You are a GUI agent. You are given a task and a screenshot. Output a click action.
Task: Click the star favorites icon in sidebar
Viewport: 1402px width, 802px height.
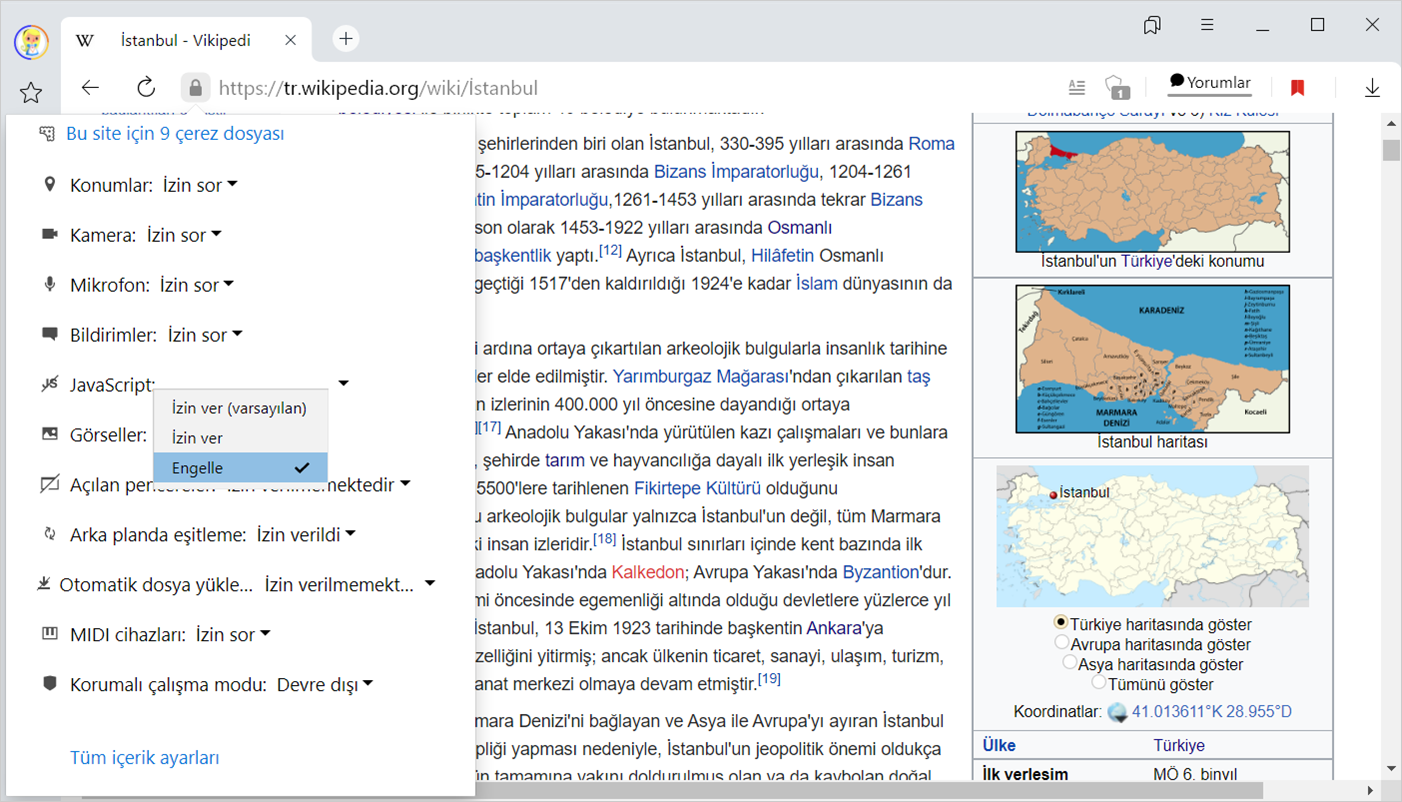(31, 93)
